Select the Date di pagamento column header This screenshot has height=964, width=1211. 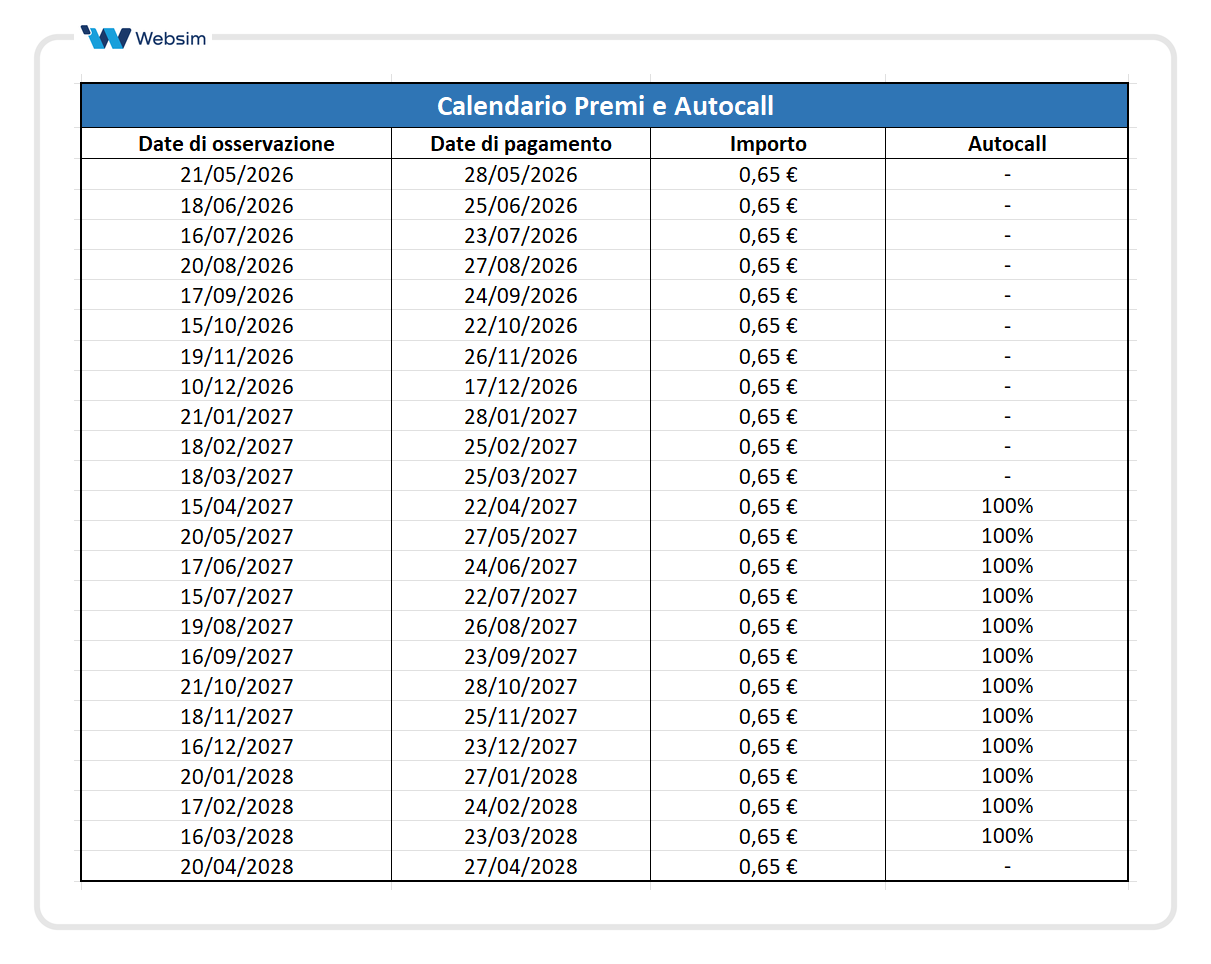(x=521, y=143)
